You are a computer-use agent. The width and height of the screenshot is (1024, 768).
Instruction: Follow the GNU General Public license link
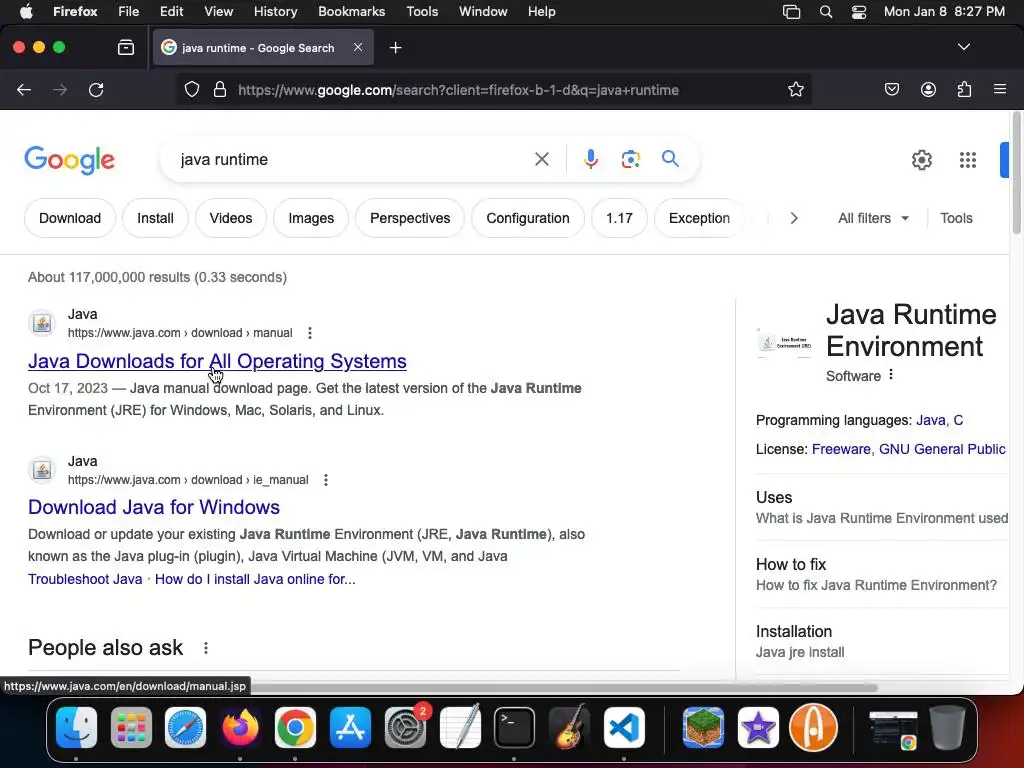pos(942,449)
